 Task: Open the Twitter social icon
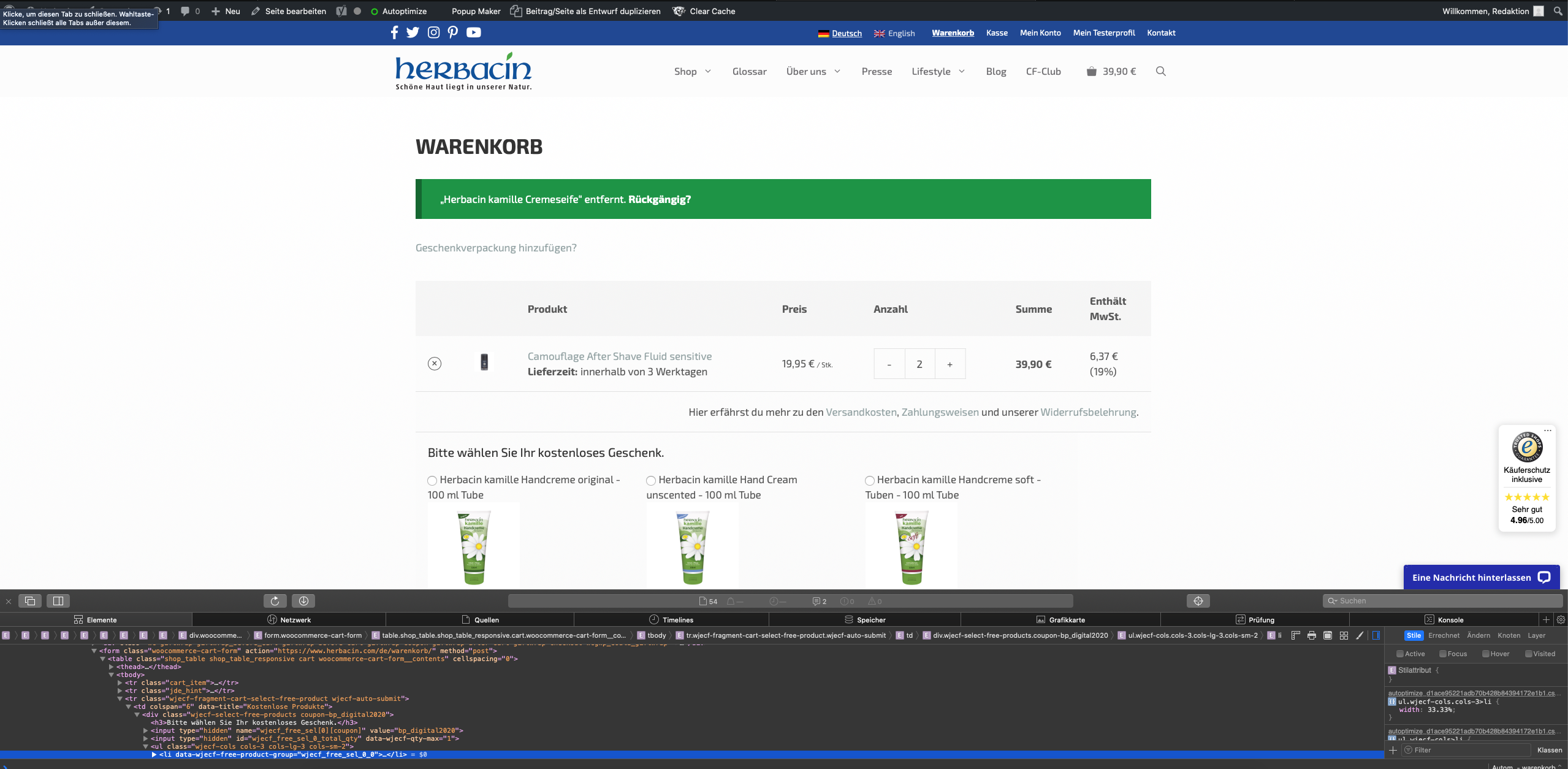[413, 33]
